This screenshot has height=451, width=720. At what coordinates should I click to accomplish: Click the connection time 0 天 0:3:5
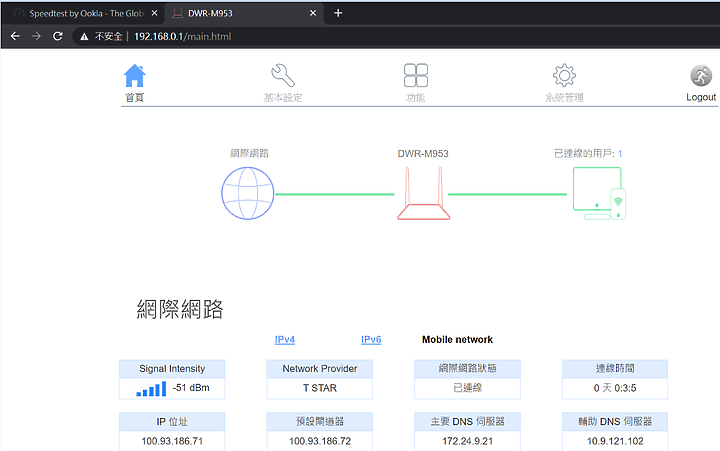click(615, 388)
